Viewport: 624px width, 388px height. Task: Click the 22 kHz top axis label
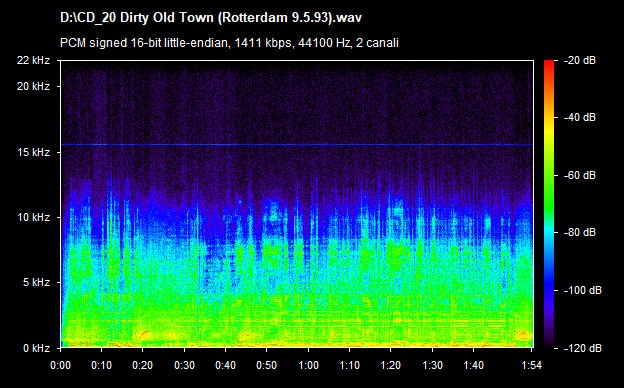pos(33,60)
